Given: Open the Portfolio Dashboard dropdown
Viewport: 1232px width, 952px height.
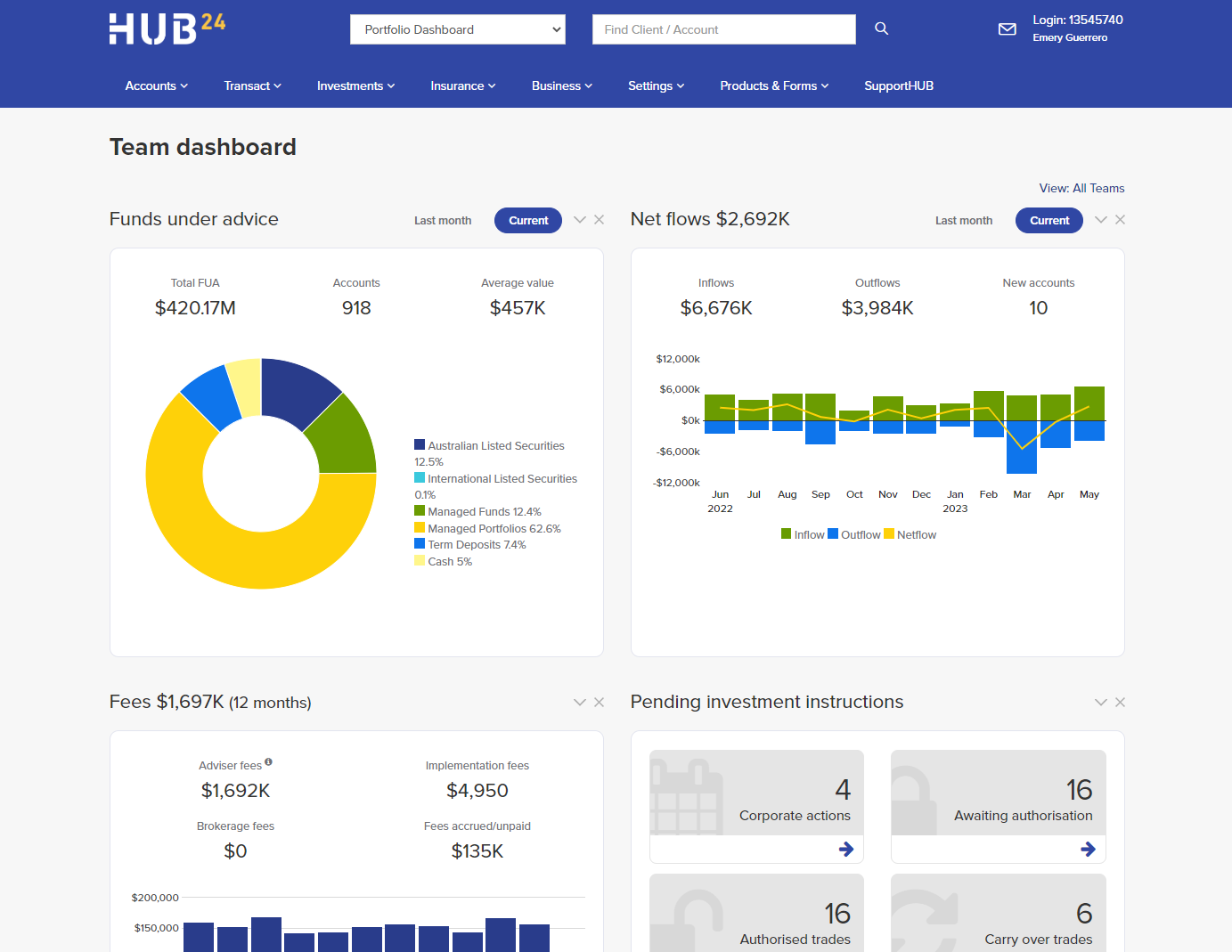Looking at the screenshot, I should [x=457, y=28].
